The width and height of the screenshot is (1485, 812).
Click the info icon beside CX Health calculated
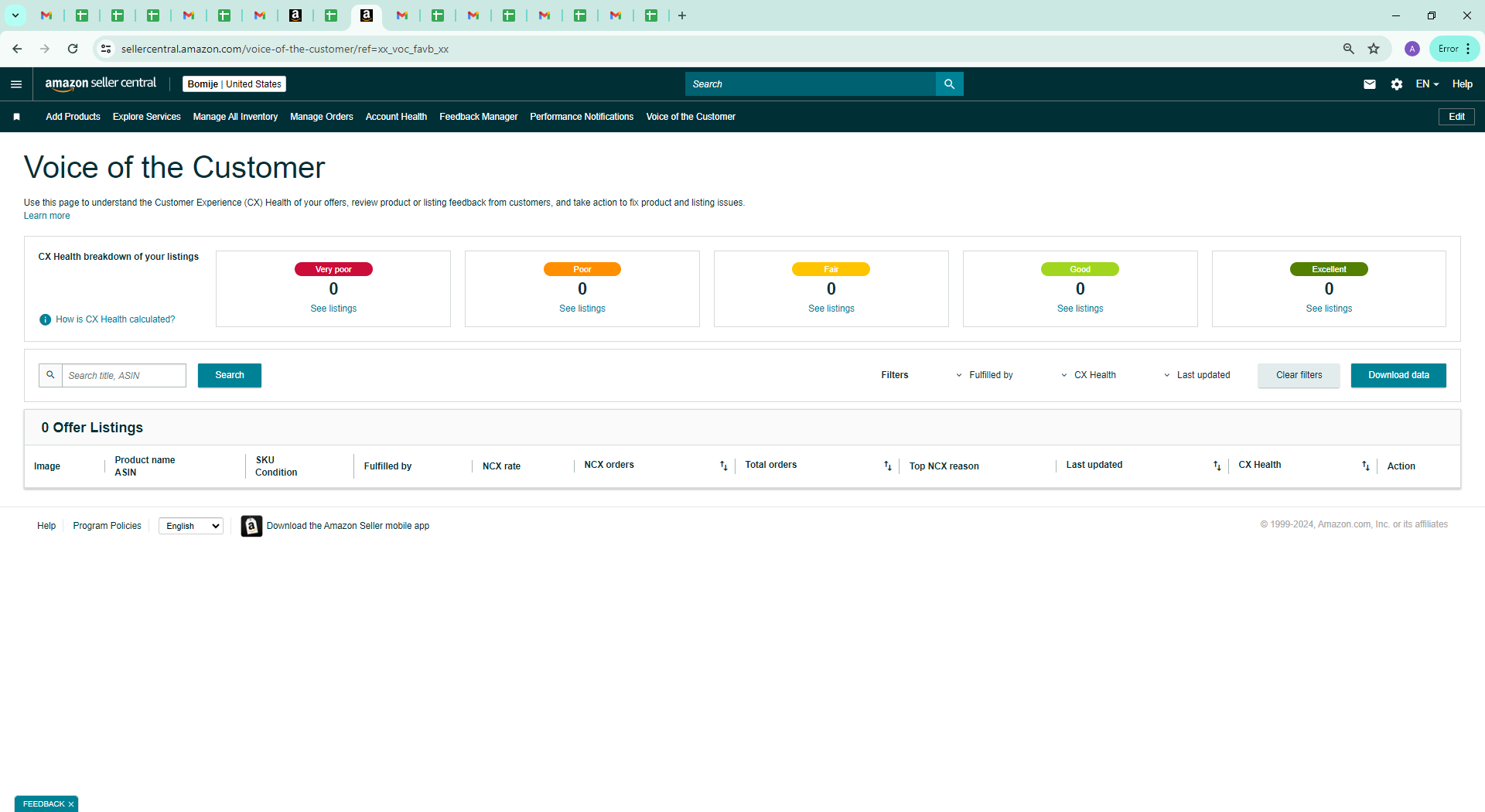tap(46, 319)
